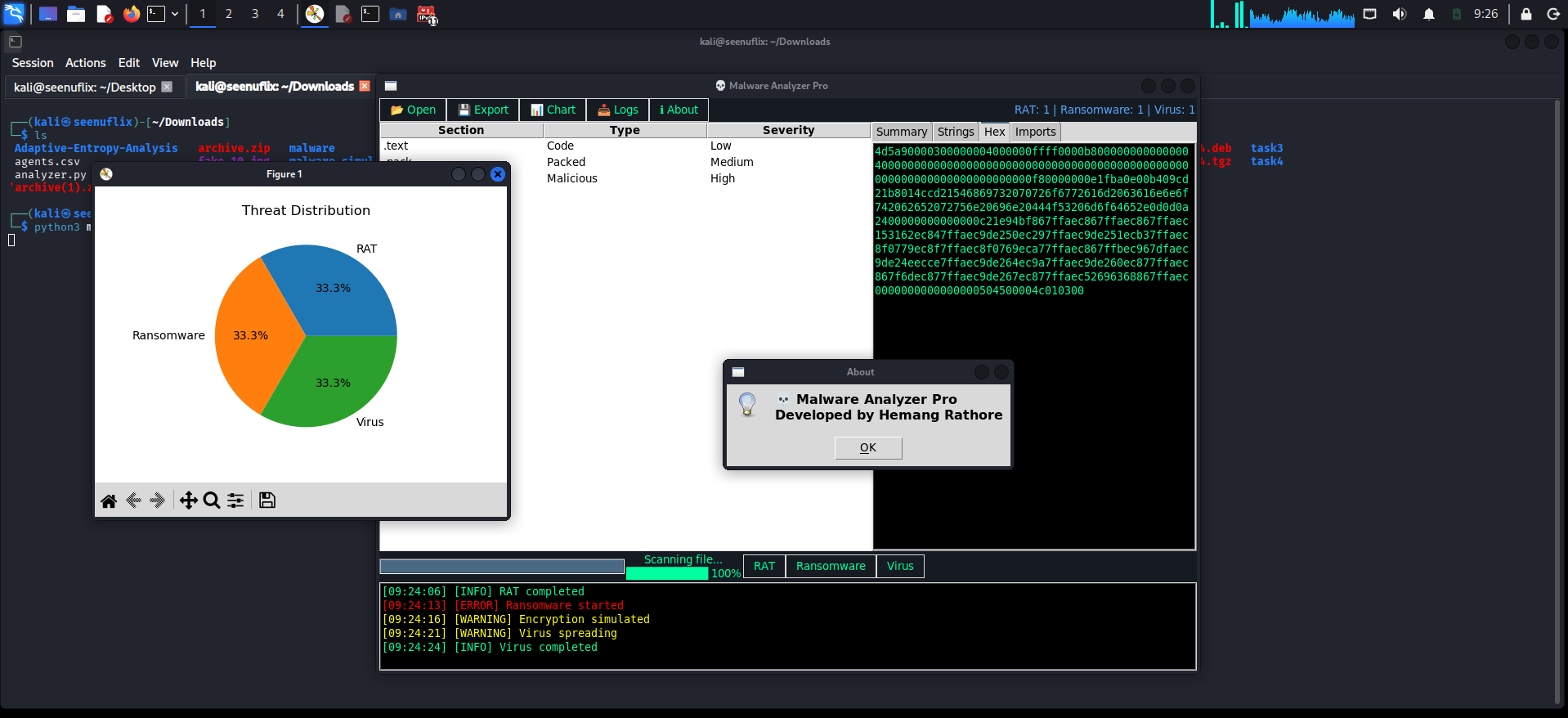Open the Imports tab
The image size is (1568, 718).
click(1035, 132)
